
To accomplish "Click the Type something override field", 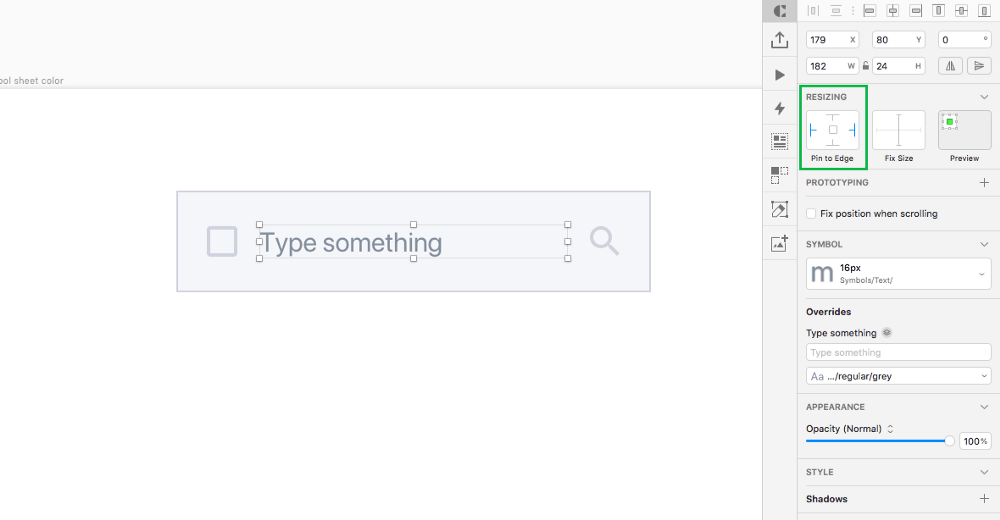I will 899,352.
